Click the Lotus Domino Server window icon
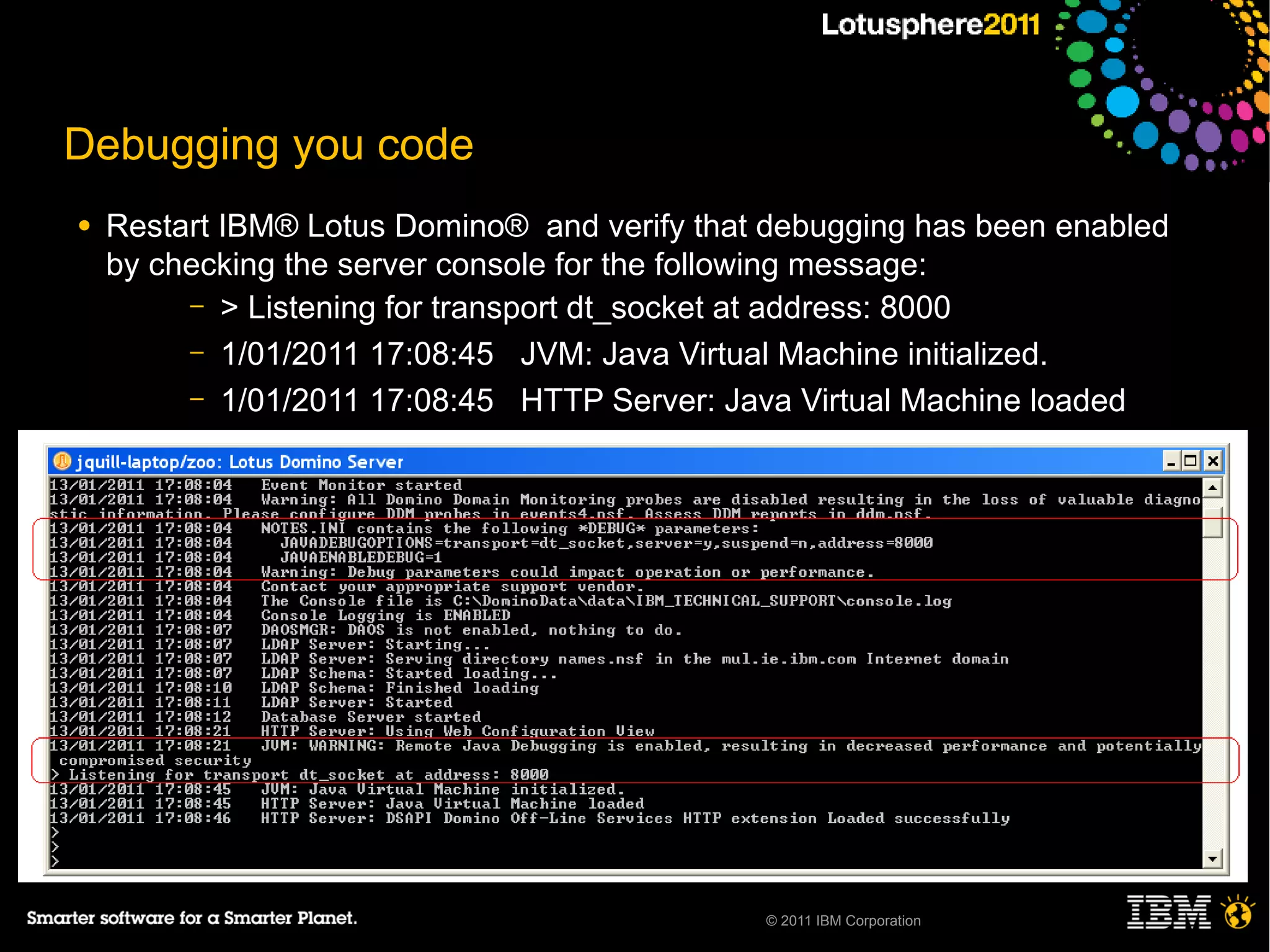1270x952 pixels. click(62, 461)
